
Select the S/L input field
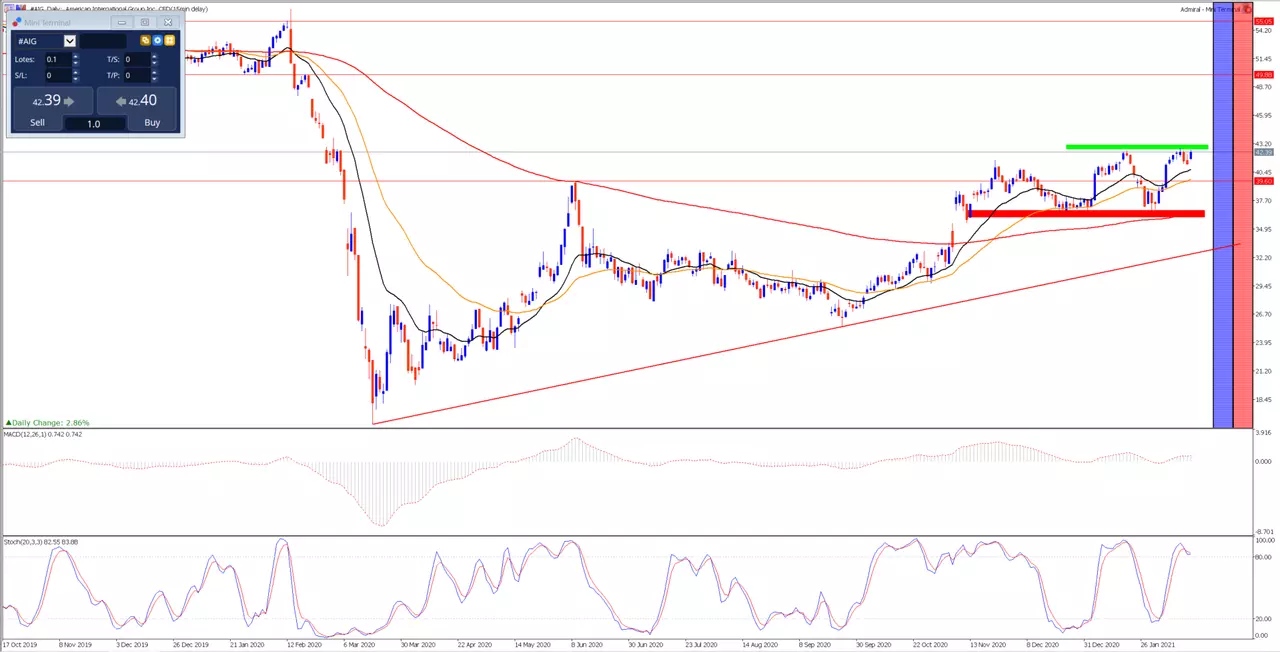[59, 75]
